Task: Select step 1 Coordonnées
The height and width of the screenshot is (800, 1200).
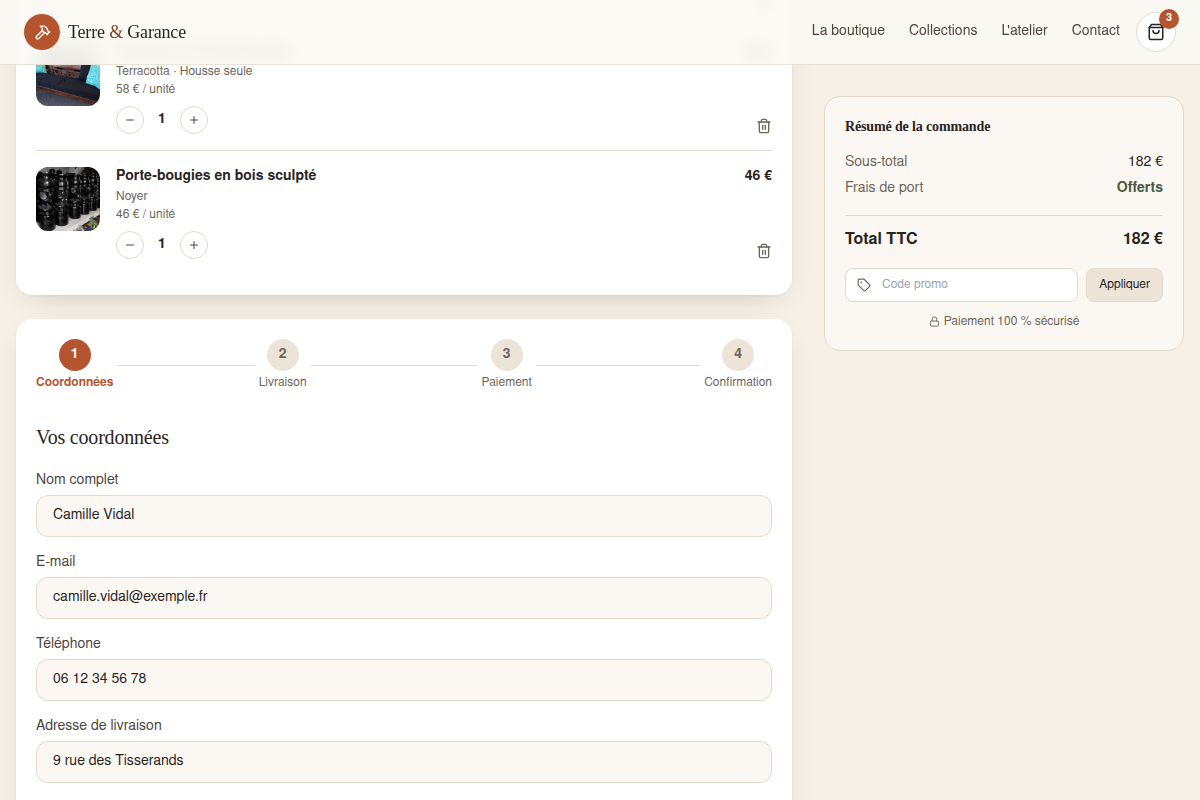Action: (75, 364)
